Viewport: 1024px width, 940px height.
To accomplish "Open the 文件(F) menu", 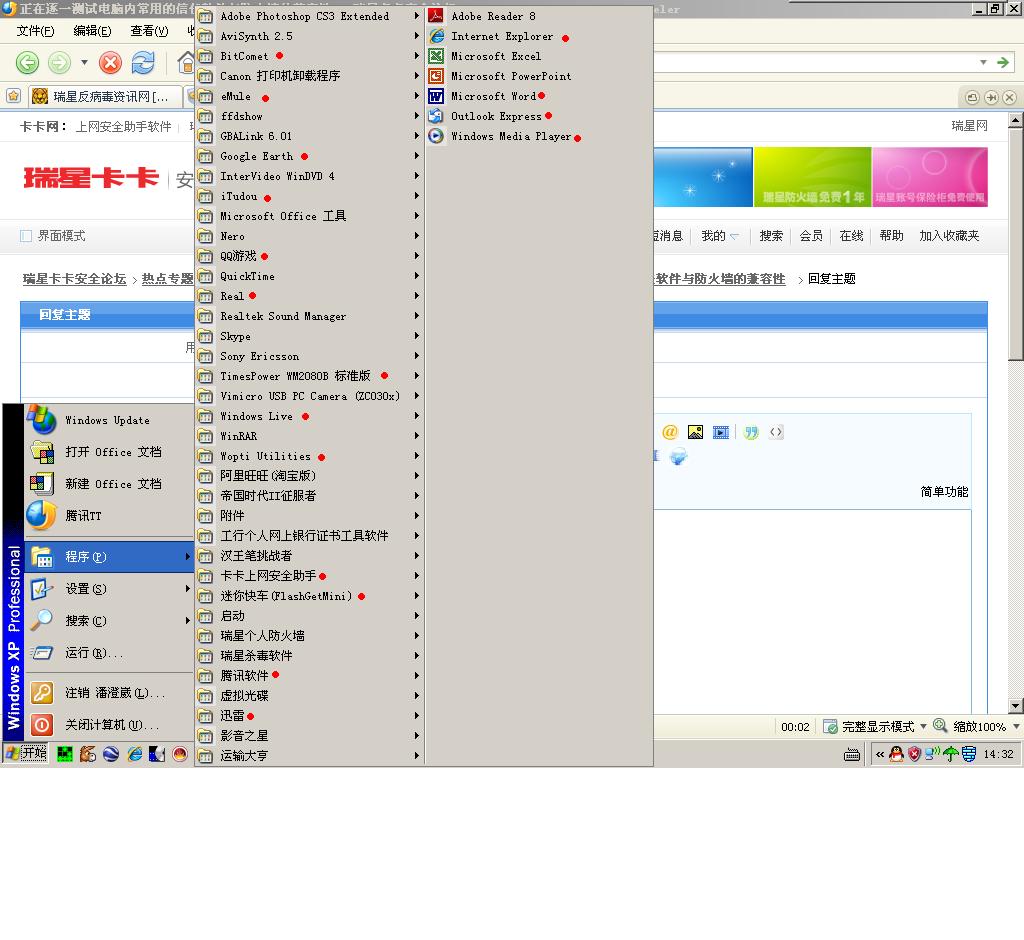I will (x=35, y=31).
